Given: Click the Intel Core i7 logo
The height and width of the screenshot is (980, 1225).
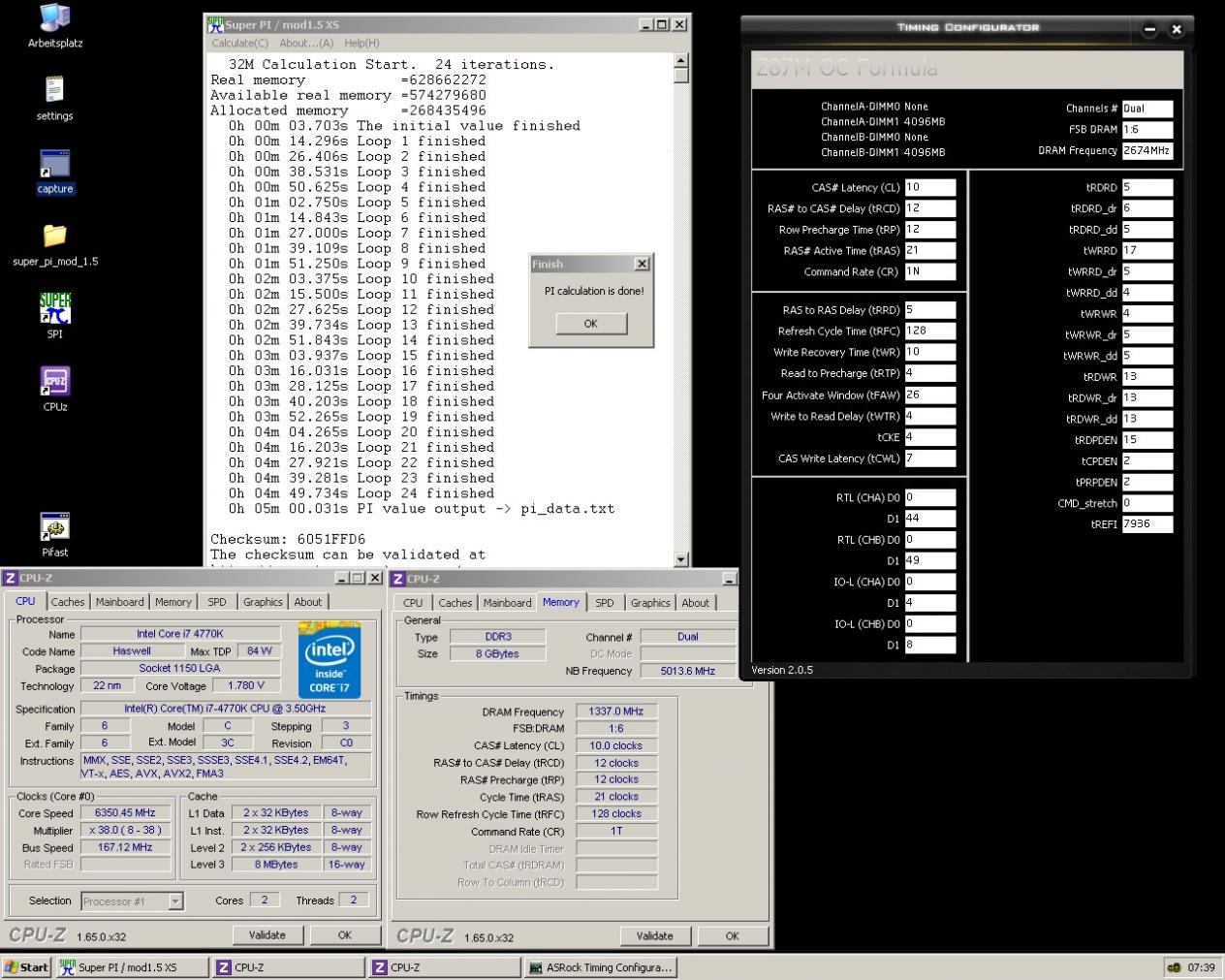Looking at the screenshot, I should coord(330,660).
